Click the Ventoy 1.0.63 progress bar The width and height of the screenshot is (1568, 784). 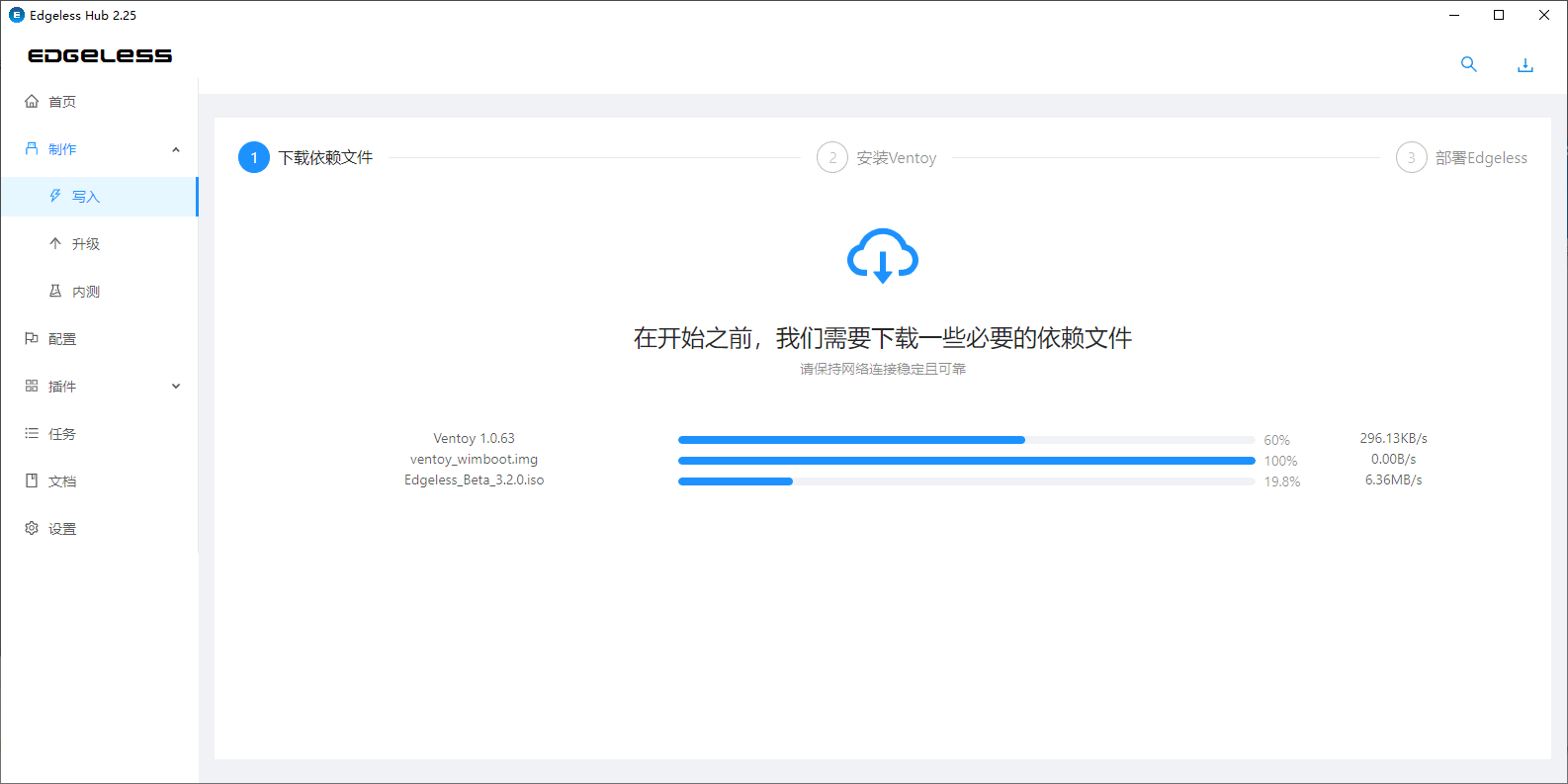pos(967,440)
